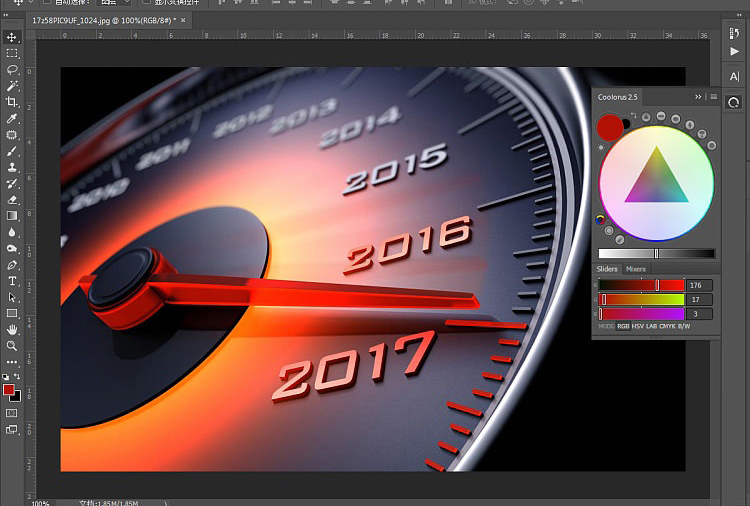
Task: Set slider mode to LAB
Action: coord(651,326)
